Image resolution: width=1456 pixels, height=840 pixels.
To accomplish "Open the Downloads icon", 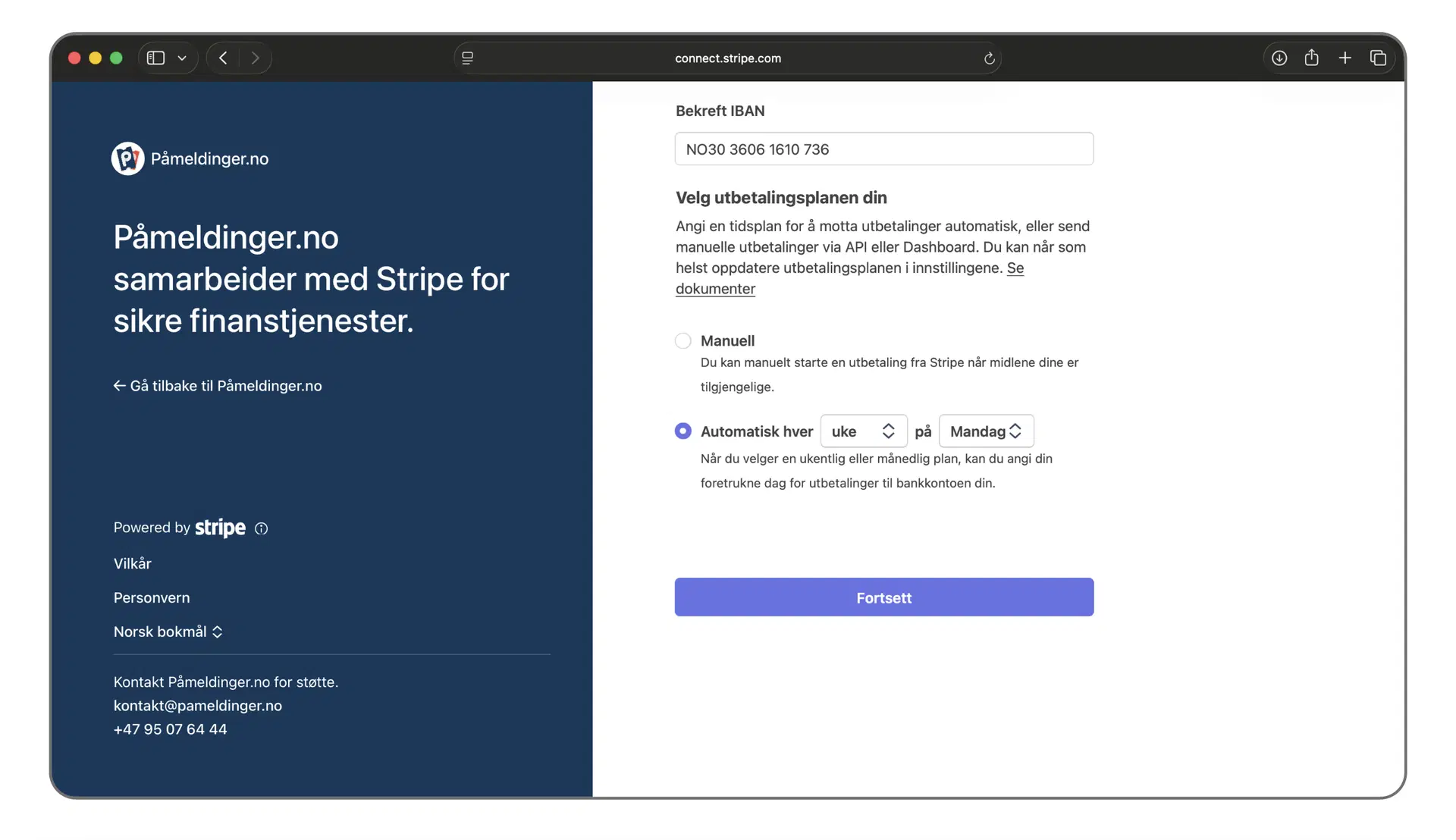I will click(x=1279, y=58).
